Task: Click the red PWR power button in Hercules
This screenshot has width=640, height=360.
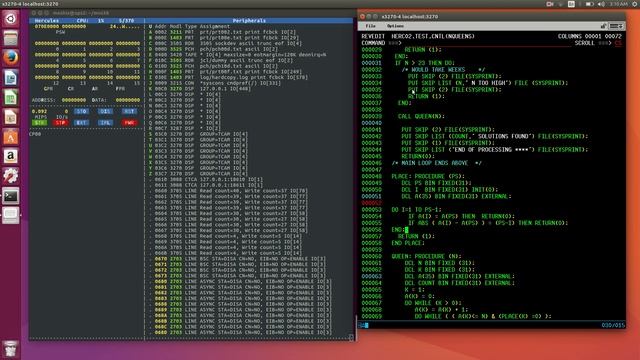Action: (129, 123)
